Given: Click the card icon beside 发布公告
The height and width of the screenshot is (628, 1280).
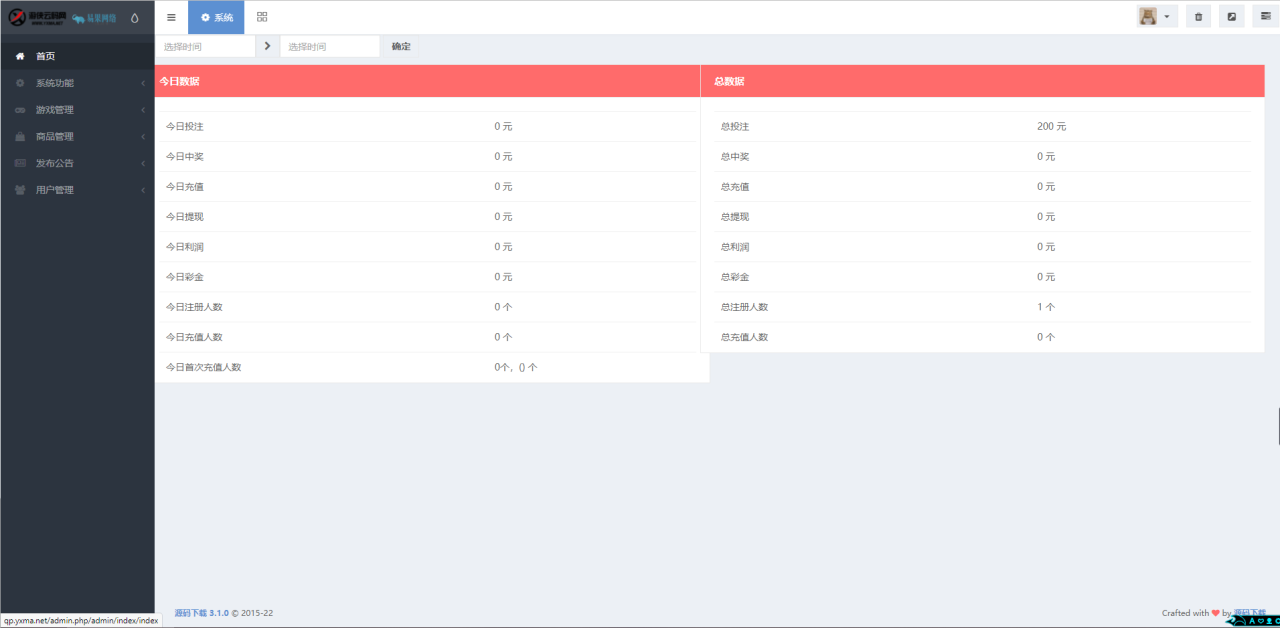Looking at the screenshot, I should (19, 163).
